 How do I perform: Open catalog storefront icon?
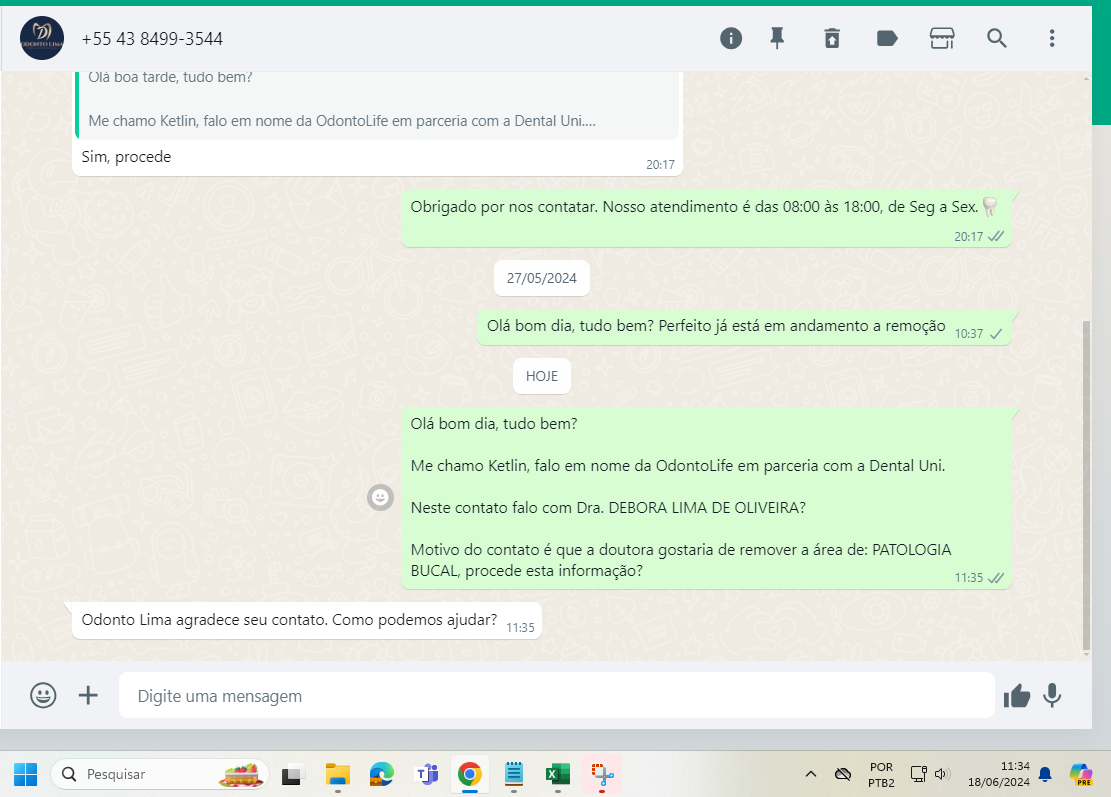pos(942,38)
